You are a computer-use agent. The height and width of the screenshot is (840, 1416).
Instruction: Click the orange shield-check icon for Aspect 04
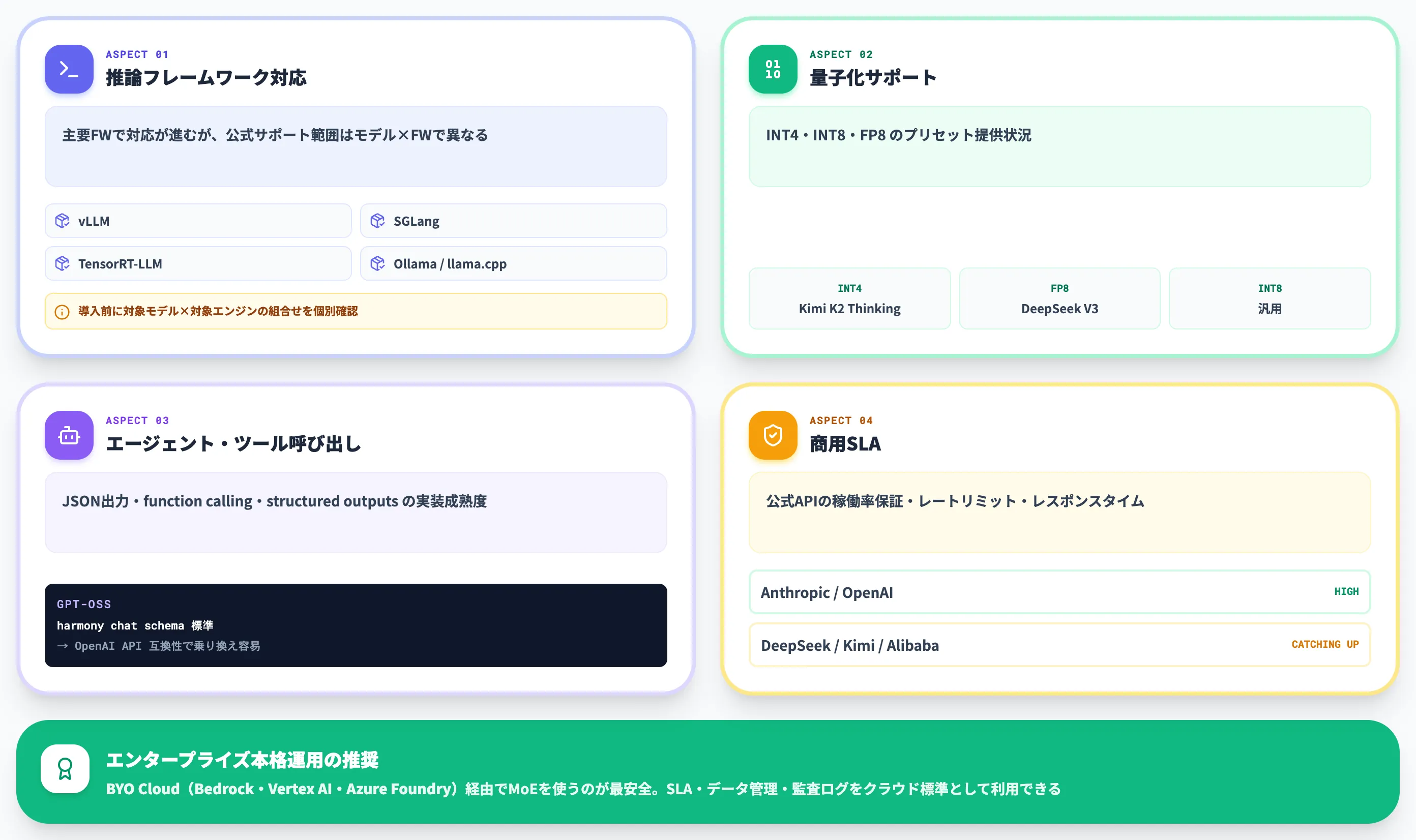point(773,435)
